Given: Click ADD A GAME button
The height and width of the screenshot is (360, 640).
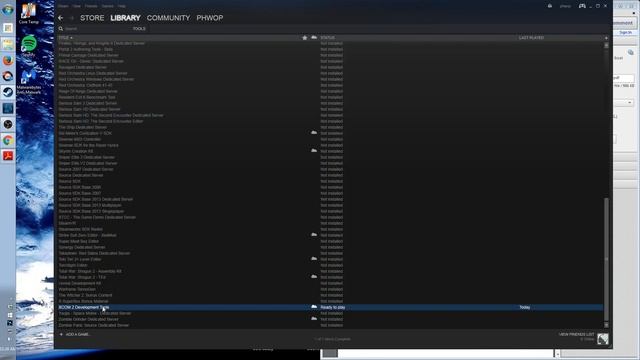Looking at the screenshot, I should [x=75, y=334].
